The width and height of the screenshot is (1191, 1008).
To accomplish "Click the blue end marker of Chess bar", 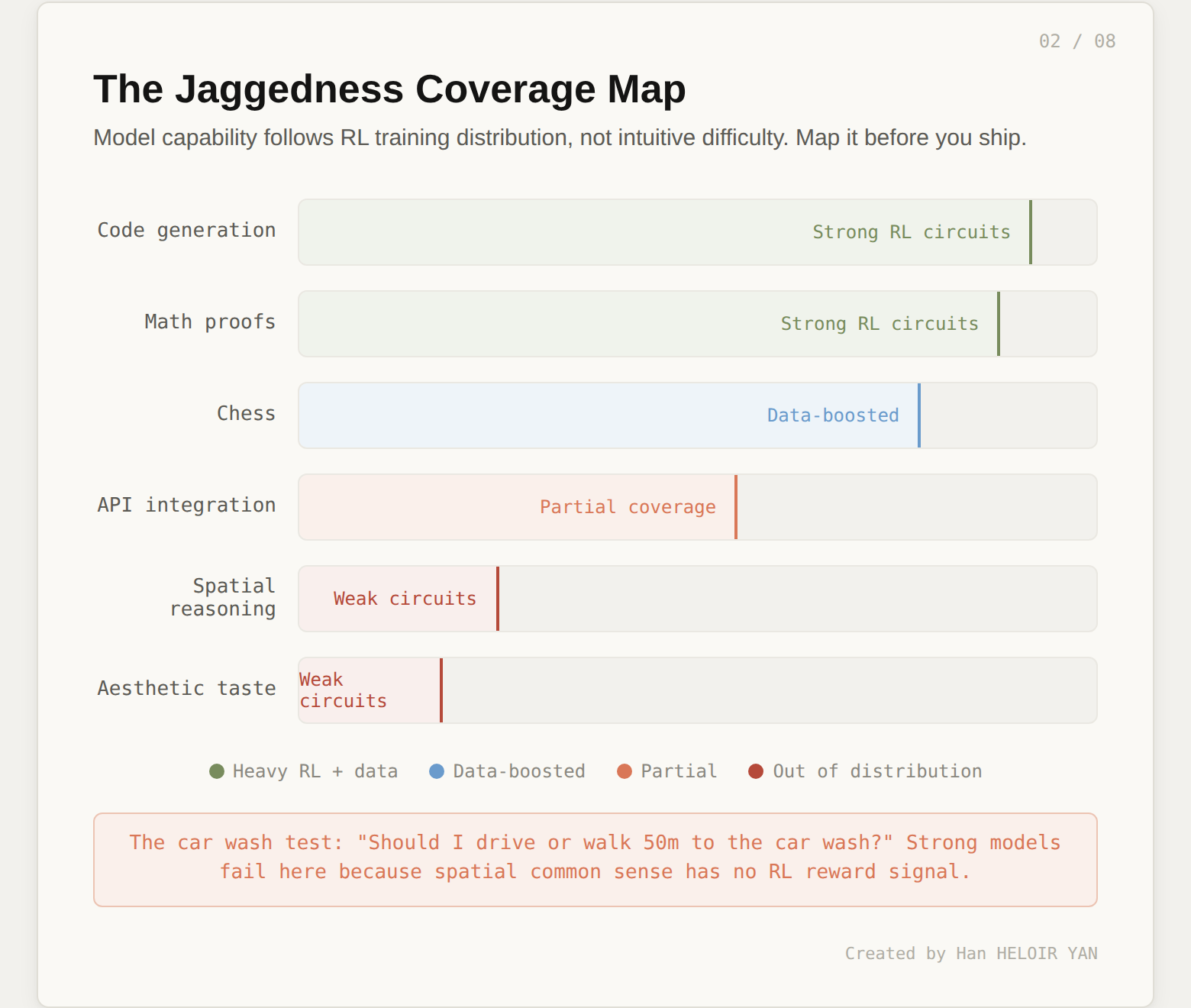I will coord(919,415).
